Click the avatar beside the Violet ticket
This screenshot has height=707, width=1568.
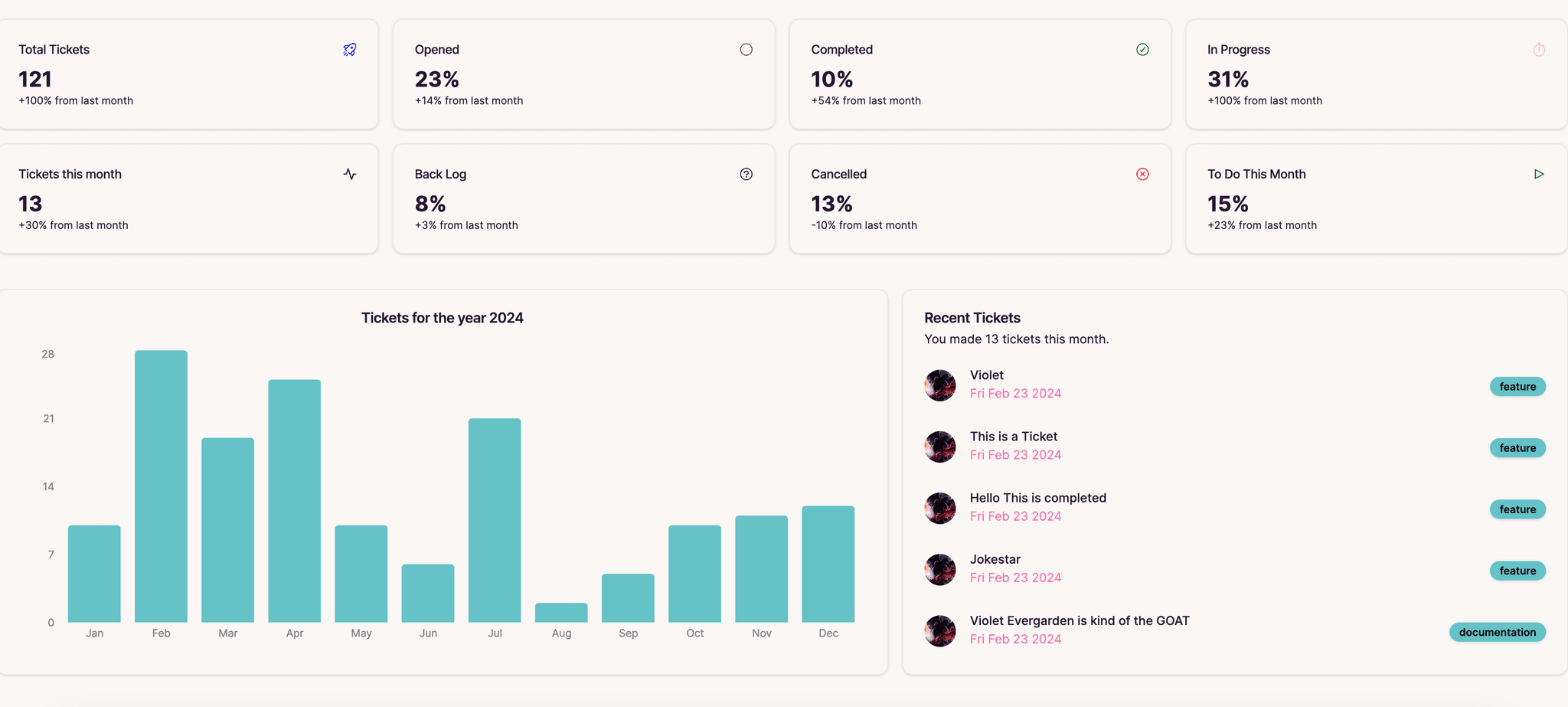(x=940, y=385)
